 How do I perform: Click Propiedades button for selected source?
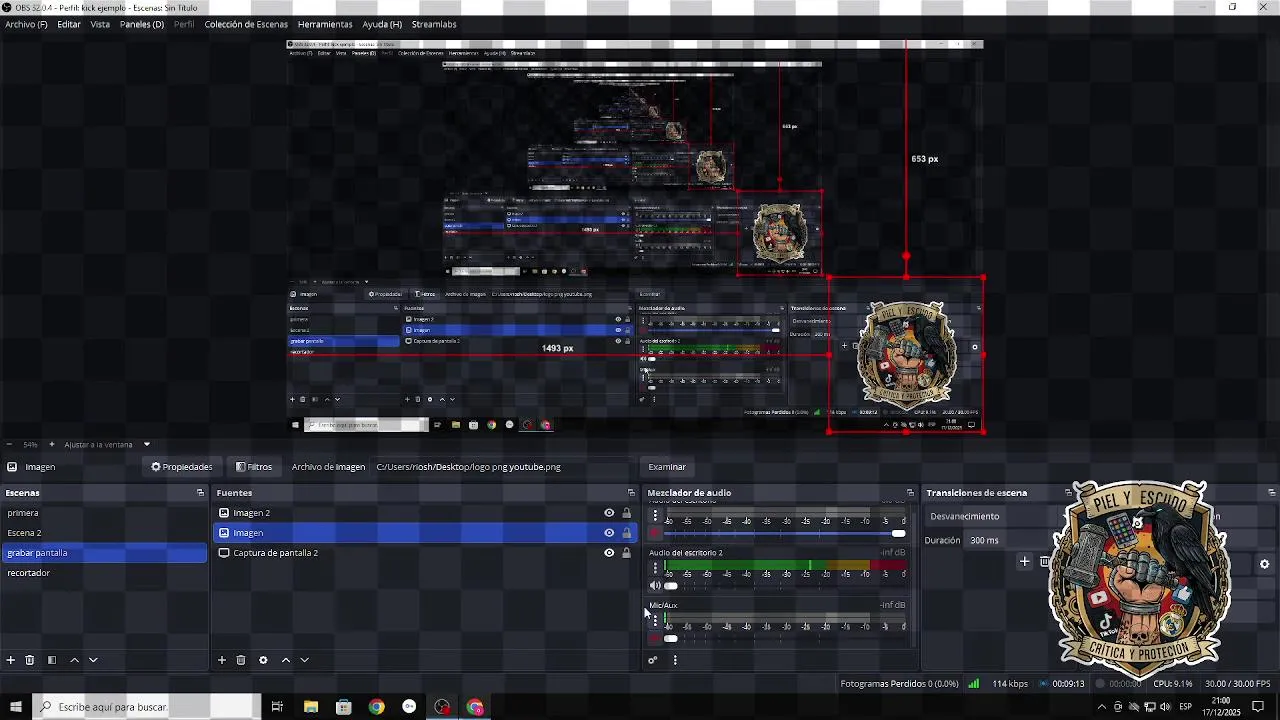click(181, 467)
